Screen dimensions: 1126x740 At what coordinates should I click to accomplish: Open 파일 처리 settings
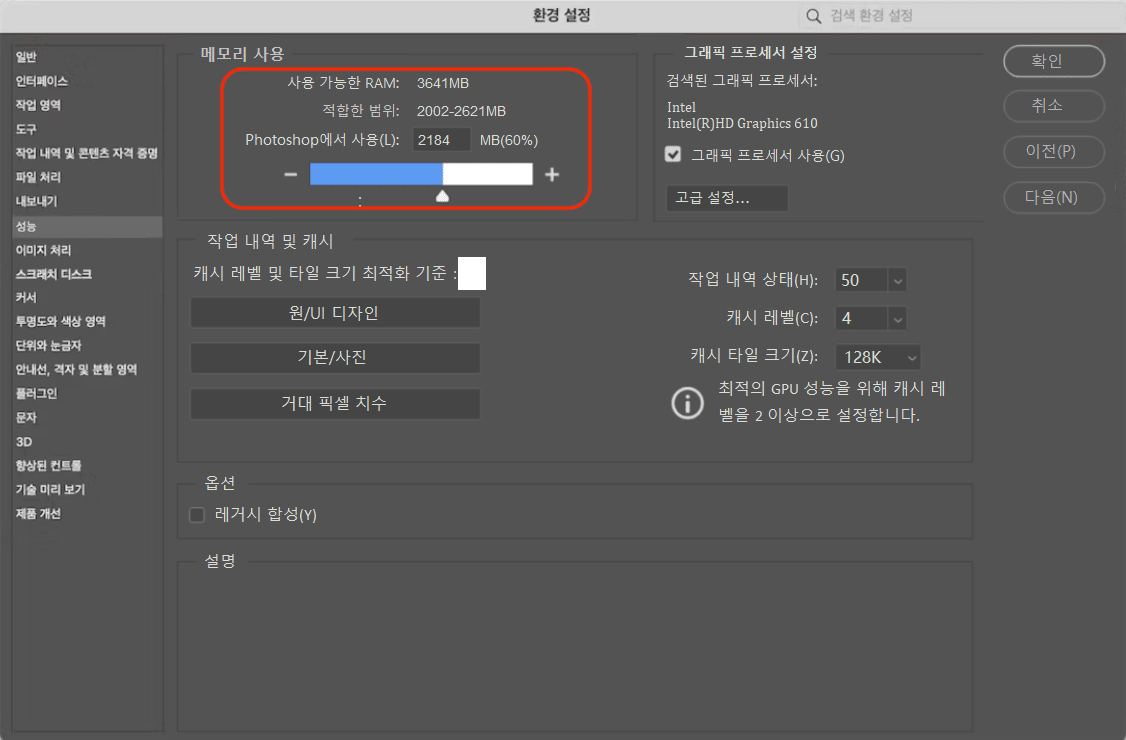pyautogui.click(x=38, y=177)
